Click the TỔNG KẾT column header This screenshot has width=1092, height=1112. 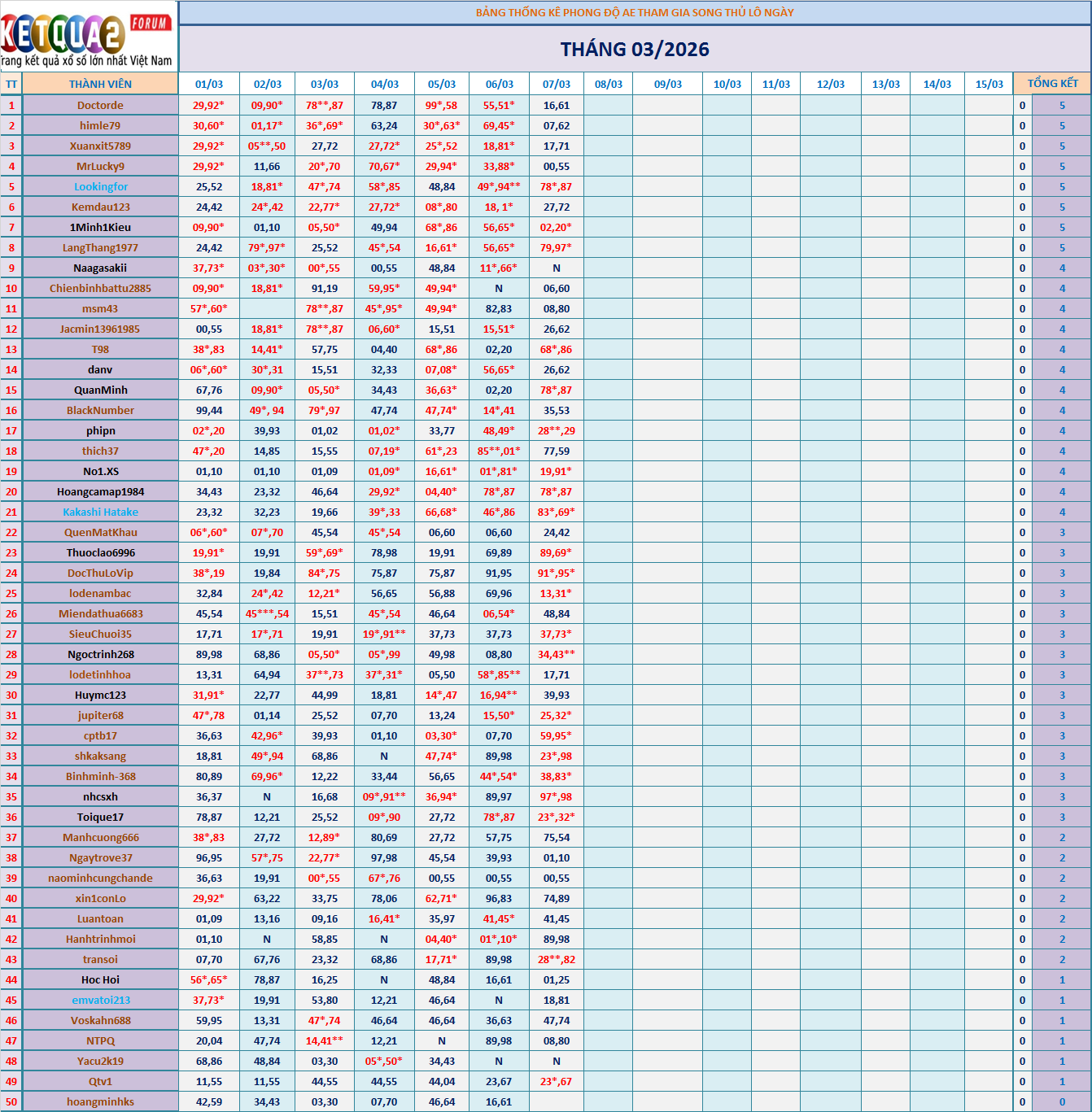(x=1052, y=84)
